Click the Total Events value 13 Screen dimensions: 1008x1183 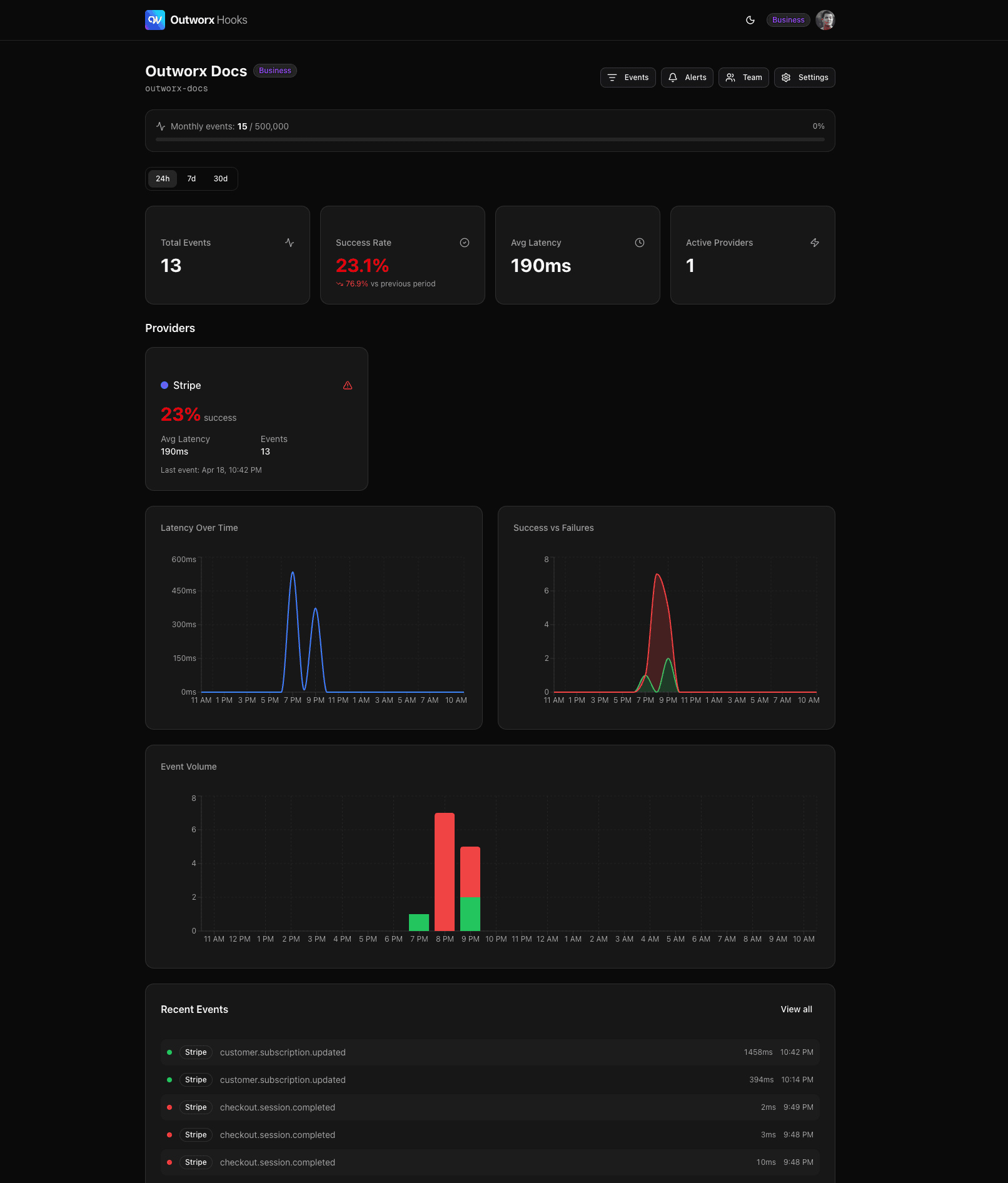pos(171,266)
